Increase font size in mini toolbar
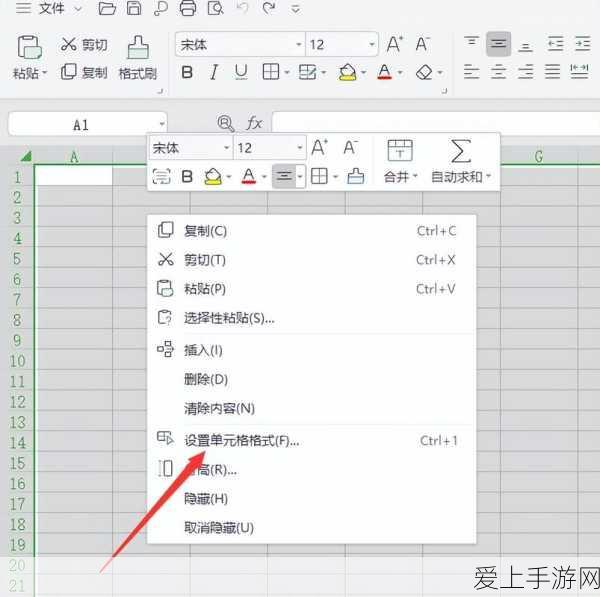Image resolution: width=600 pixels, height=597 pixels. point(319,147)
